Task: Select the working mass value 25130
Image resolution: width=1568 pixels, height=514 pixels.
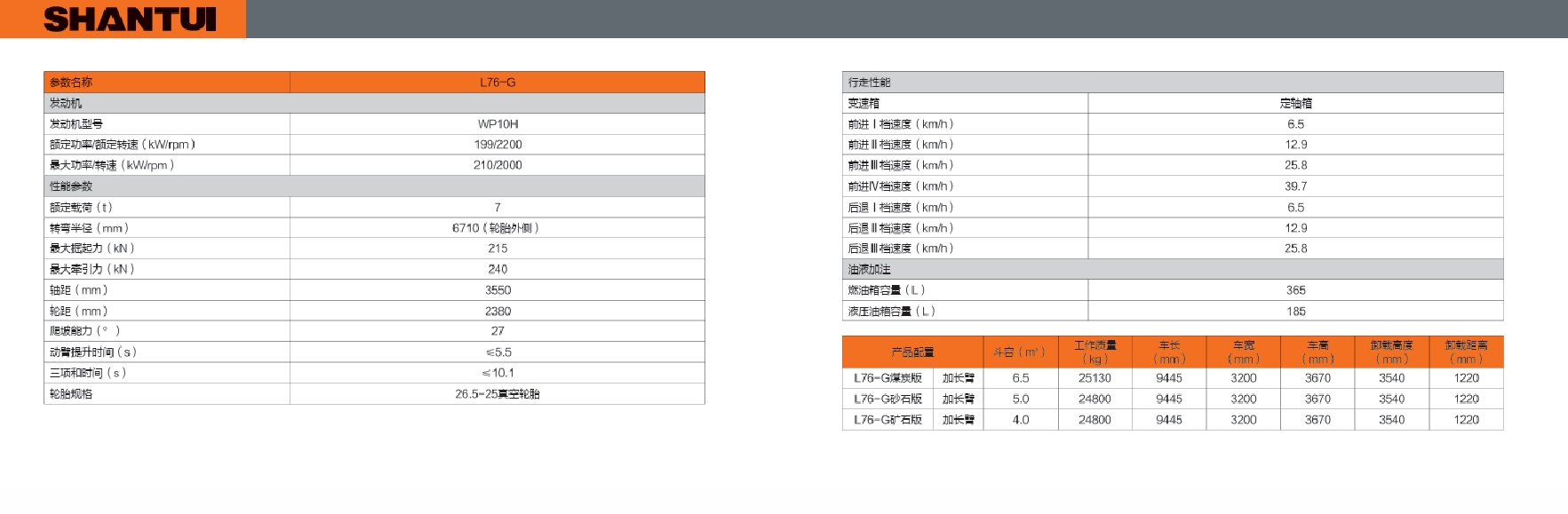Action: click(1094, 378)
